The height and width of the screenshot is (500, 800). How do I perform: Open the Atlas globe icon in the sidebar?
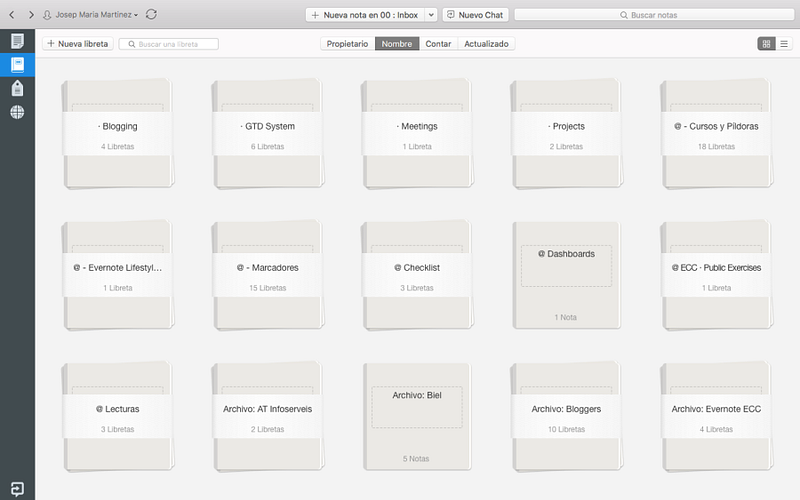coord(17,112)
